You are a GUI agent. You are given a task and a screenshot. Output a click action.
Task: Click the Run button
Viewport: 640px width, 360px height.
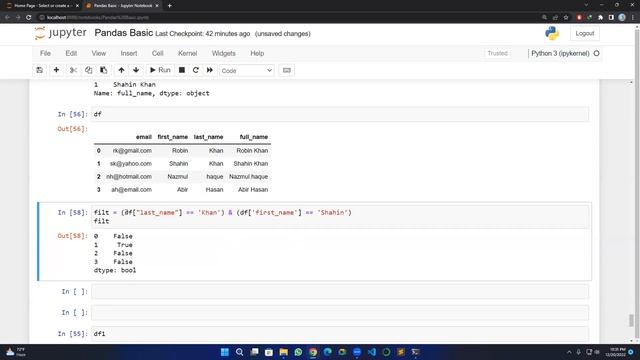click(160, 70)
